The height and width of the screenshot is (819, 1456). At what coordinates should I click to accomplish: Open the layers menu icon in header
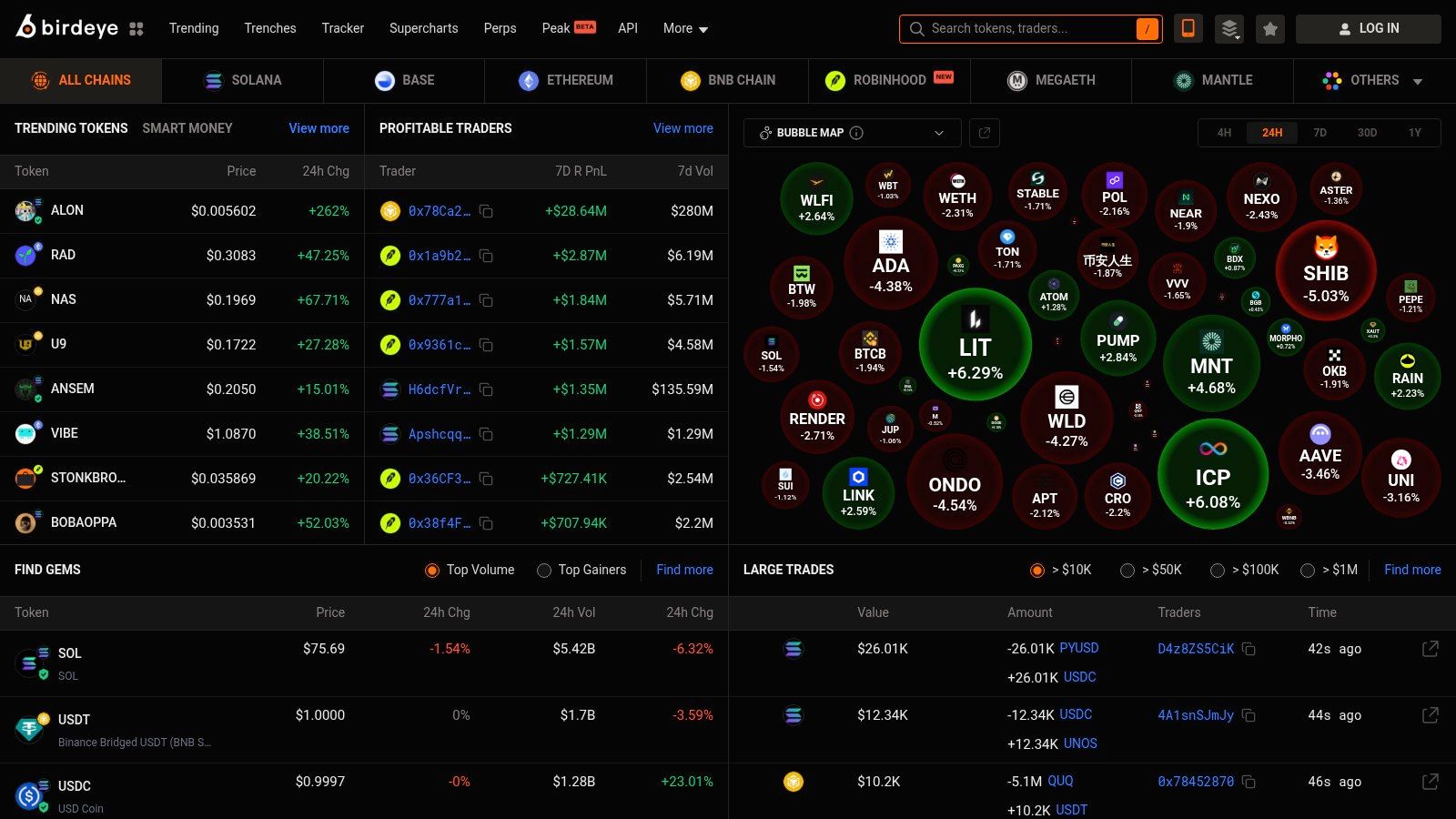pos(1229,29)
